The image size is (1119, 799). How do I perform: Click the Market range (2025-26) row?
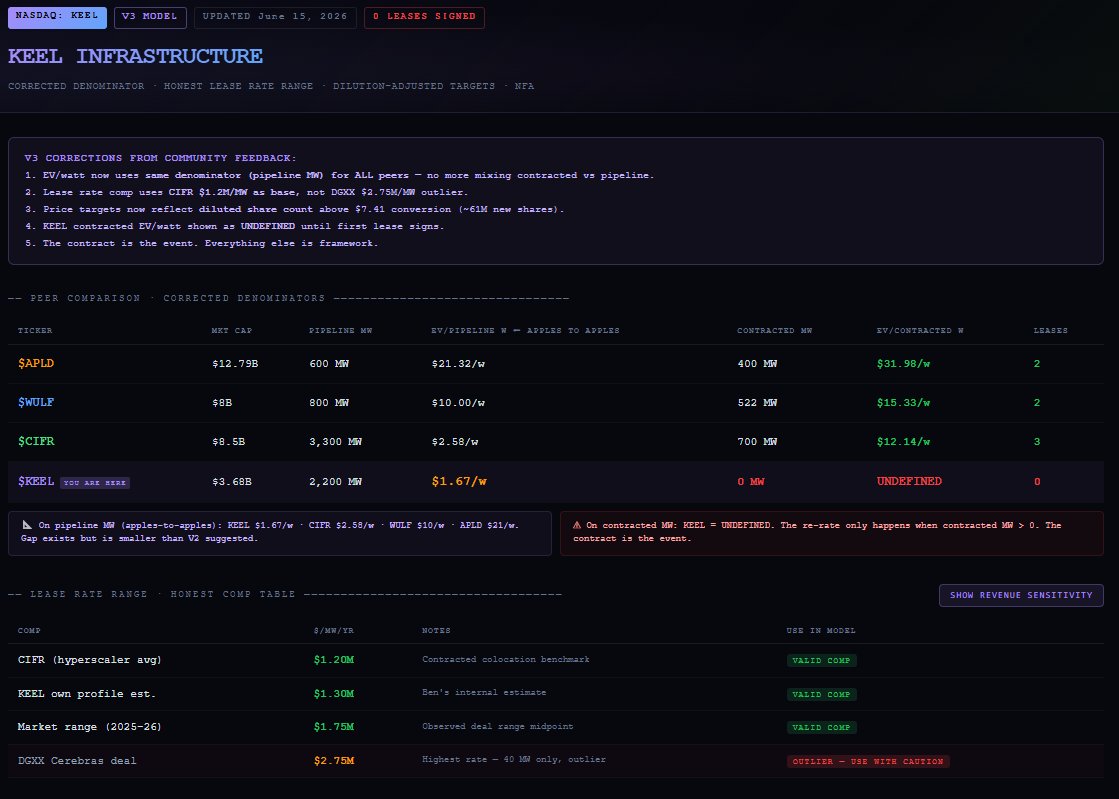point(555,727)
